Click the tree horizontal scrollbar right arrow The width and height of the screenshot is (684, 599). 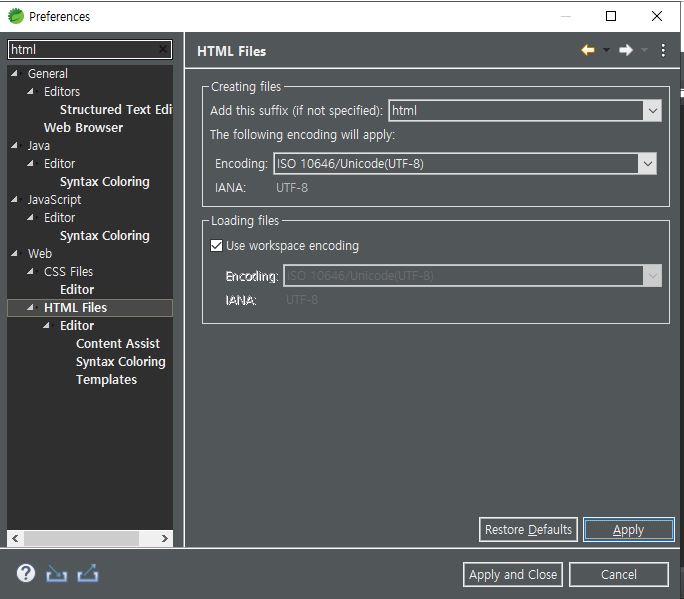165,539
